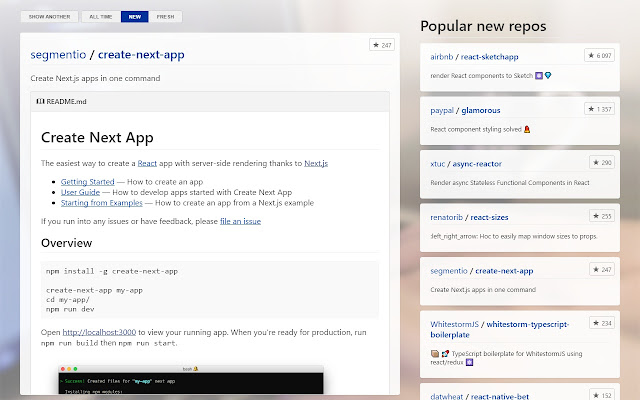Click the 'Popular new repos' heading
Screen dimensions: 640x400
[x=483, y=26]
